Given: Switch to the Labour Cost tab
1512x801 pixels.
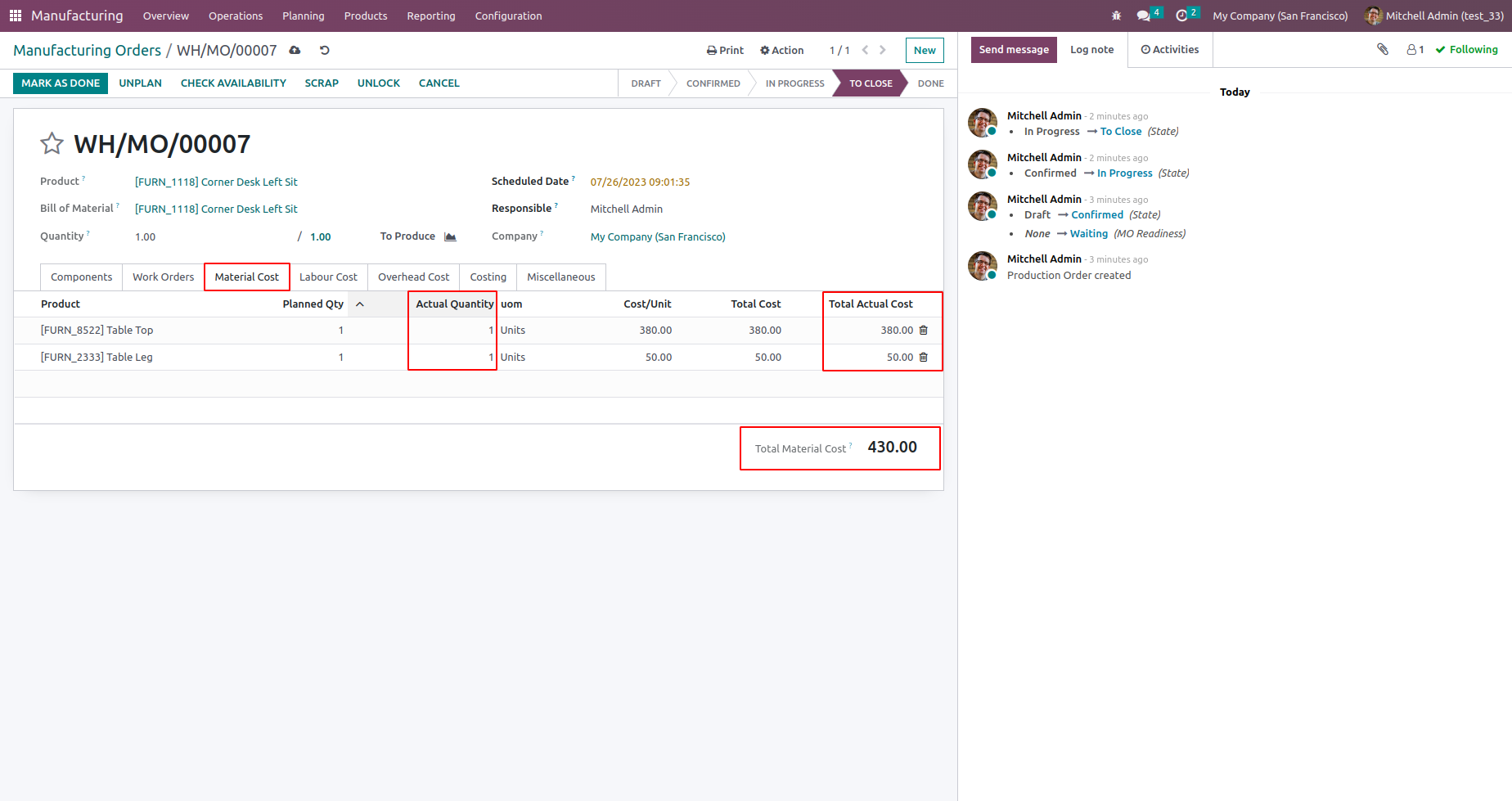Looking at the screenshot, I should [328, 277].
